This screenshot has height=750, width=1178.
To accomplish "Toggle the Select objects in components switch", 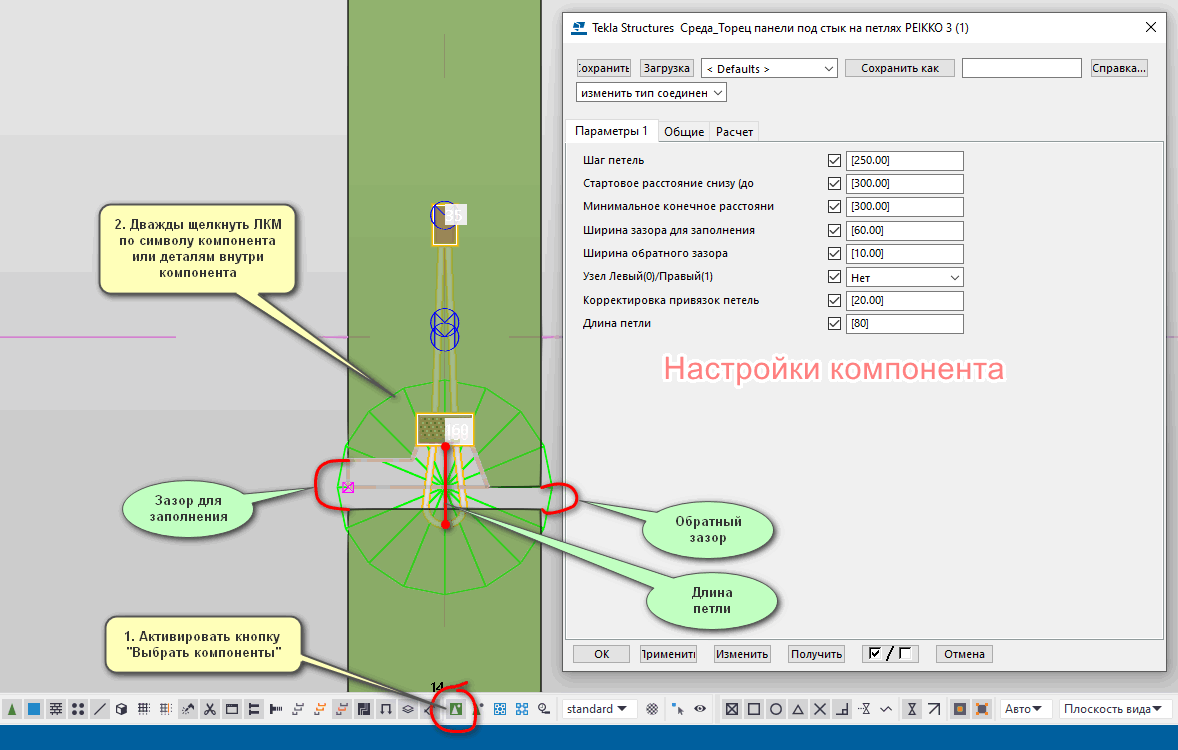I will [x=478, y=709].
